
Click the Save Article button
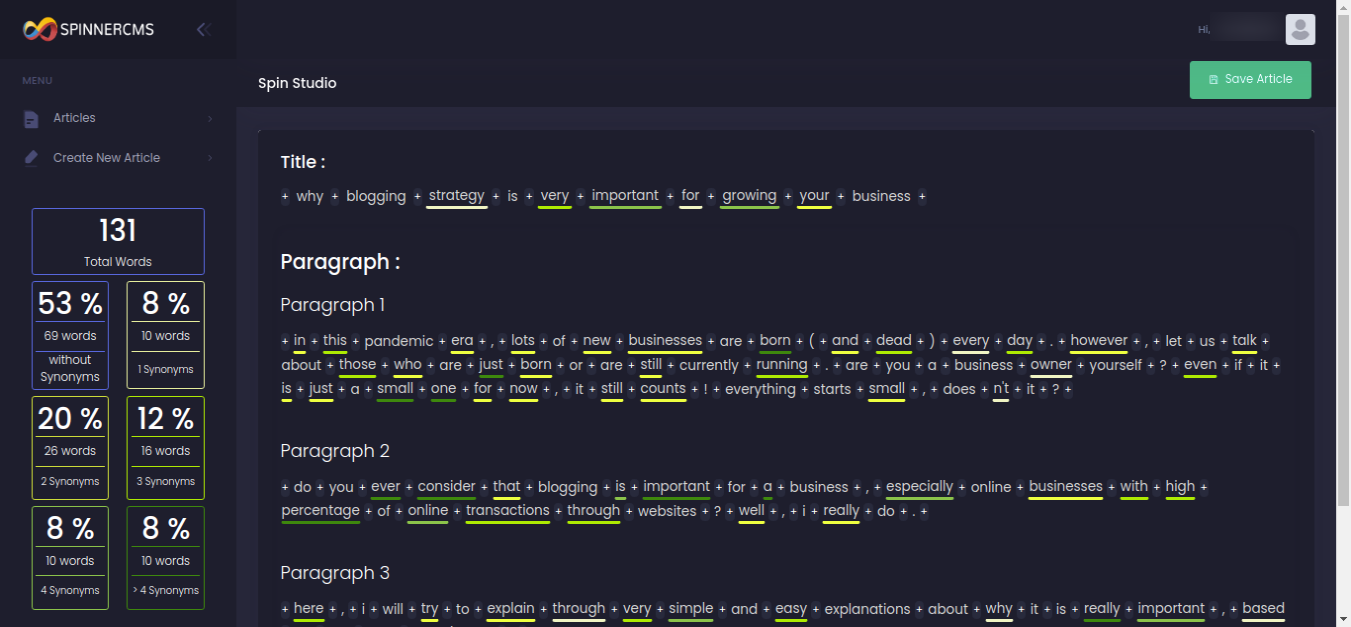[x=1250, y=79]
